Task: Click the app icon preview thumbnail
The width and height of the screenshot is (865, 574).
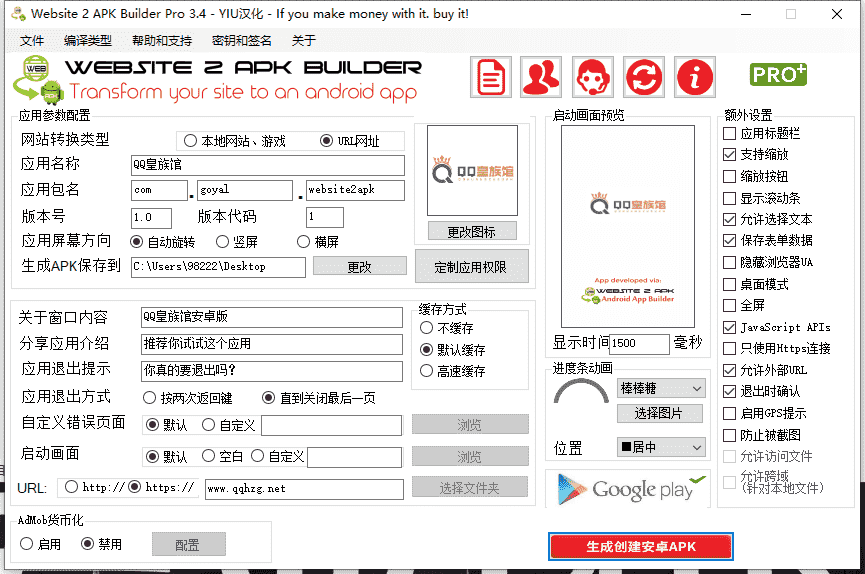Action: (472, 171)
